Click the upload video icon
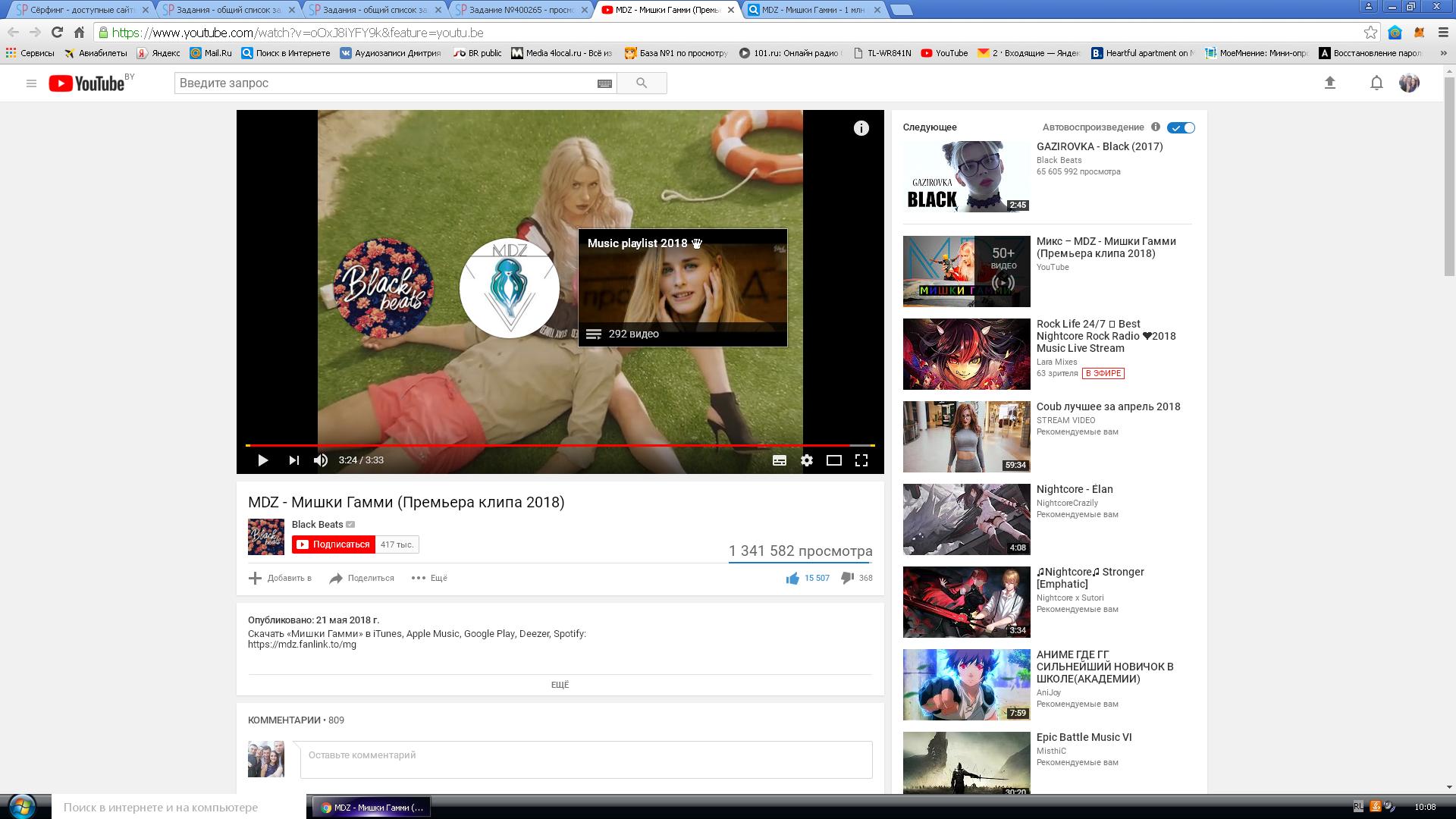This screenshot has height=819, width=1456. click(1329, 83)
